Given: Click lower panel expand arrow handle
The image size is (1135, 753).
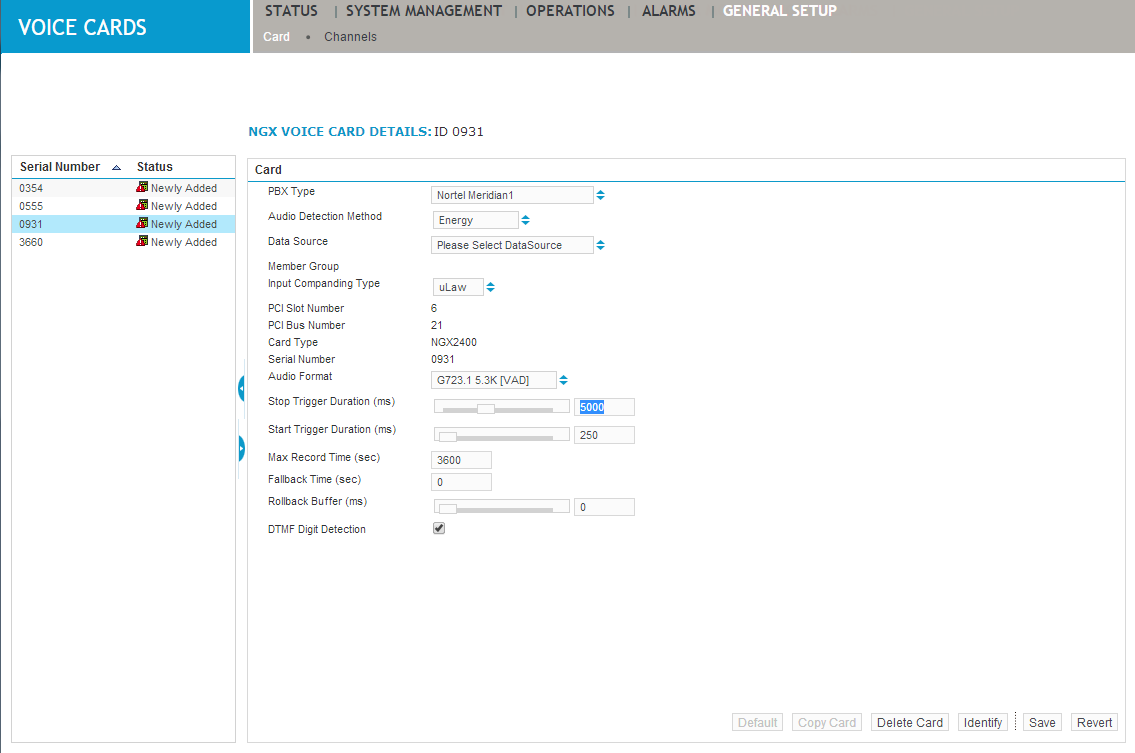Looking at the screenshot, I should [x=241, y=448].
